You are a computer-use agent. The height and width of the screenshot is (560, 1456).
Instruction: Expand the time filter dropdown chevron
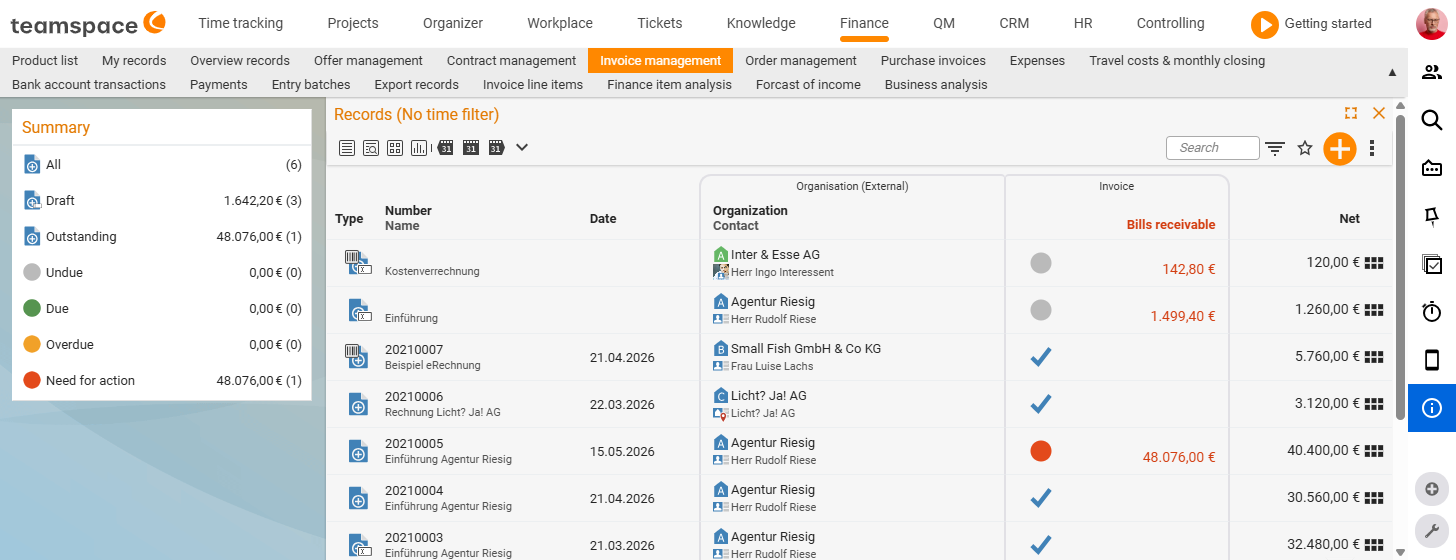pos(522,148)
